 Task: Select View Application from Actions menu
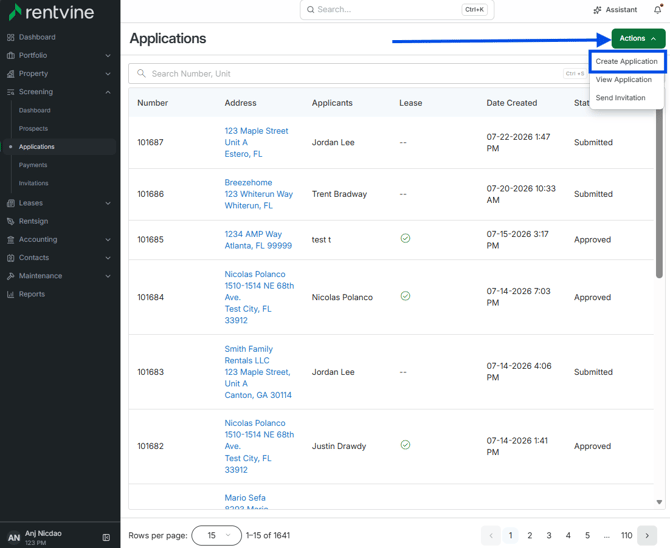coord(623,80)
